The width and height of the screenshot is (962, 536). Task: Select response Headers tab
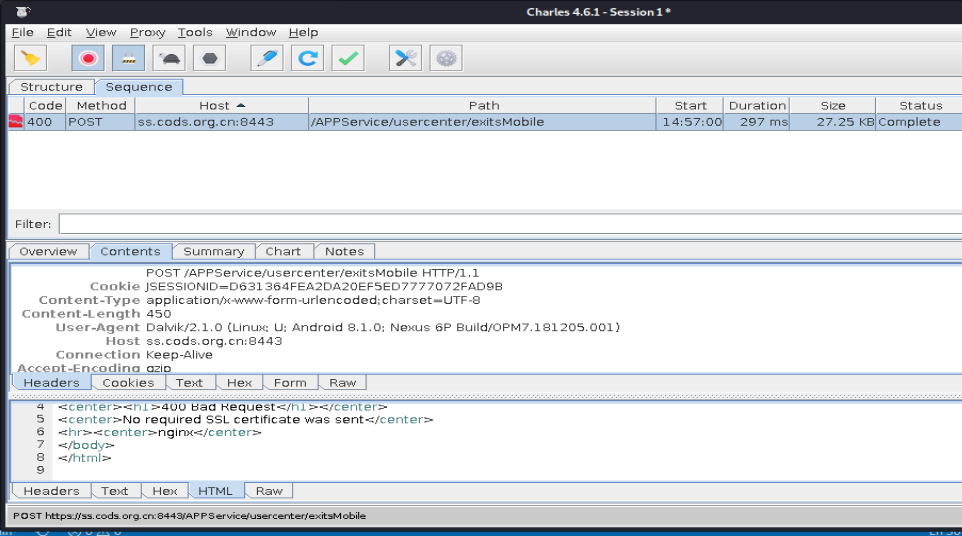point(52,491)
